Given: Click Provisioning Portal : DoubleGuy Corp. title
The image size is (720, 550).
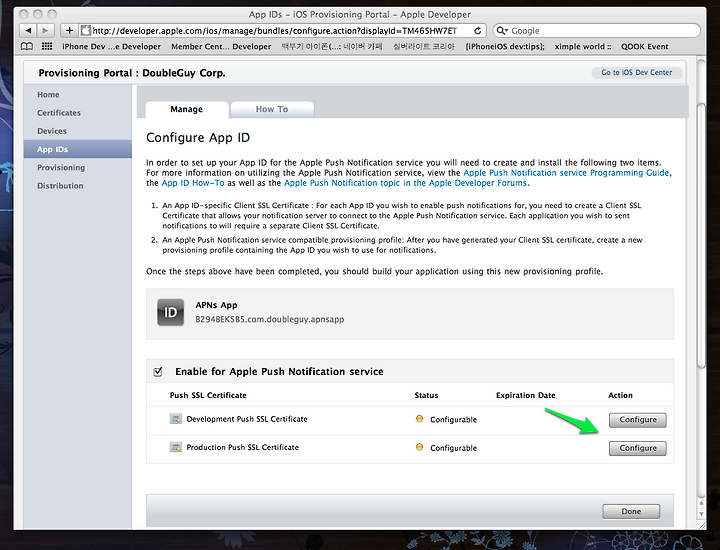Looking at the screenshot, I should [132, 73].
